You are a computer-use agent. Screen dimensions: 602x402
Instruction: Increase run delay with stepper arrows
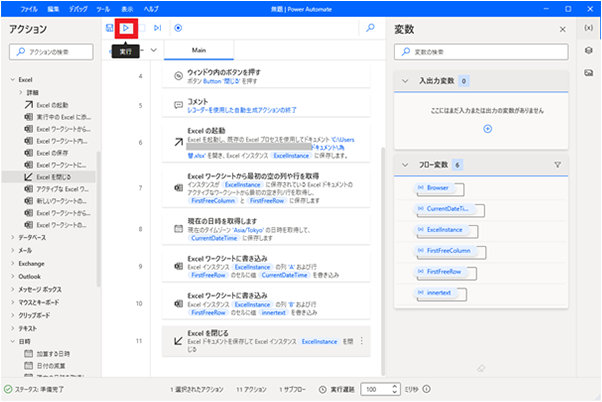(395, 386)
